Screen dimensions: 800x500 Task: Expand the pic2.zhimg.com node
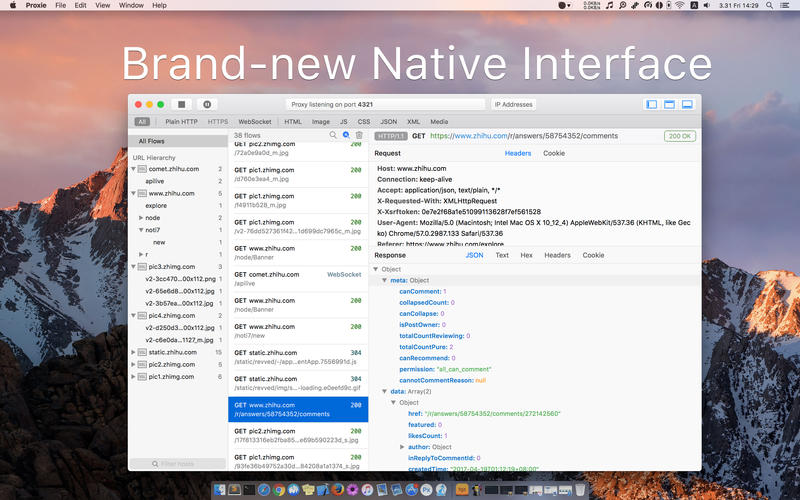point(133,364)
